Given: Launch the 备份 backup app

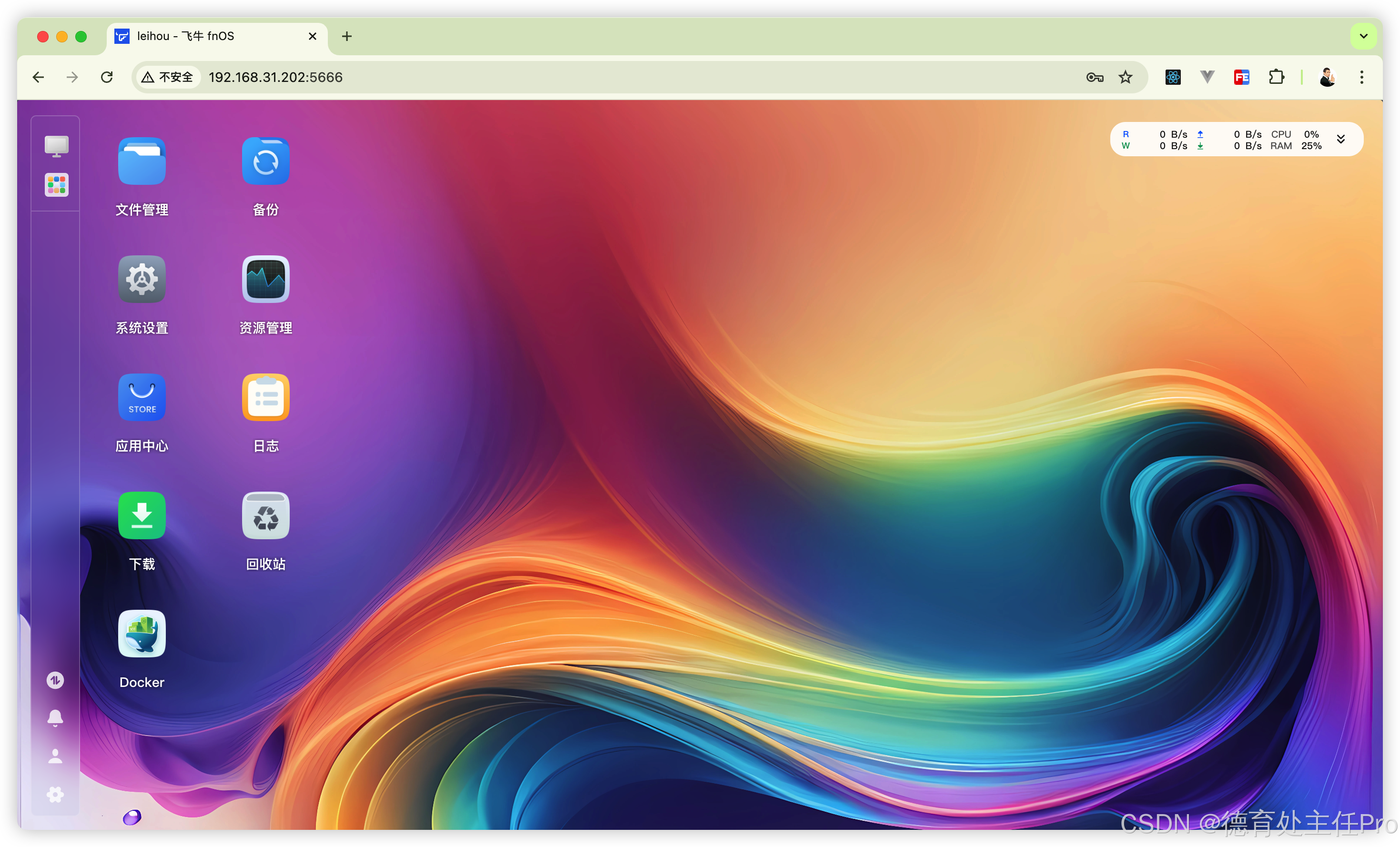Looking at the screenshot, I should [x=265, y=162].
